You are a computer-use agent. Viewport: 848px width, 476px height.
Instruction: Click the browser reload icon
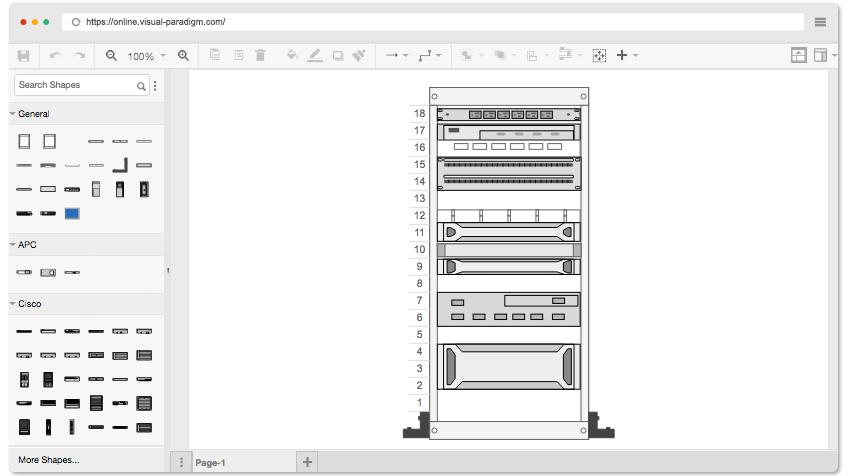coord(76,22)
